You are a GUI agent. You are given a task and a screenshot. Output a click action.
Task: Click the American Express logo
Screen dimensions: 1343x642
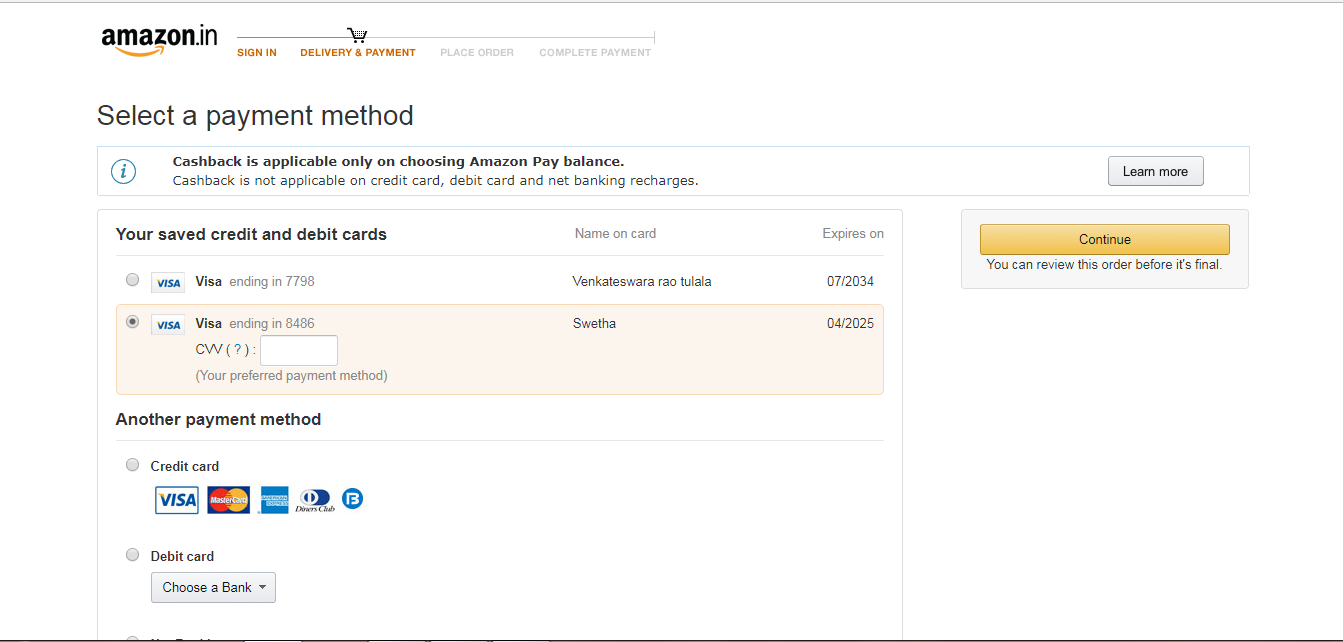click(x=274, y=500)
